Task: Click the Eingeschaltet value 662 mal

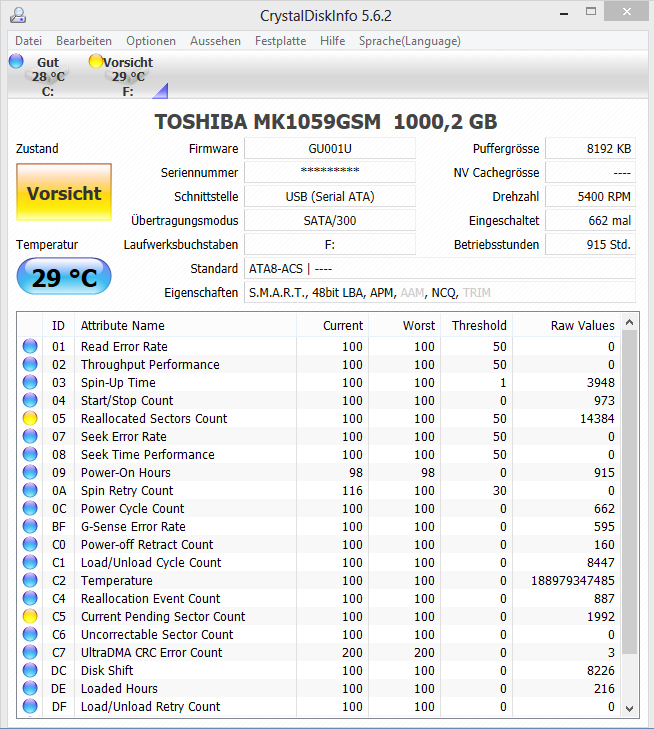Action: pos(590,220)
